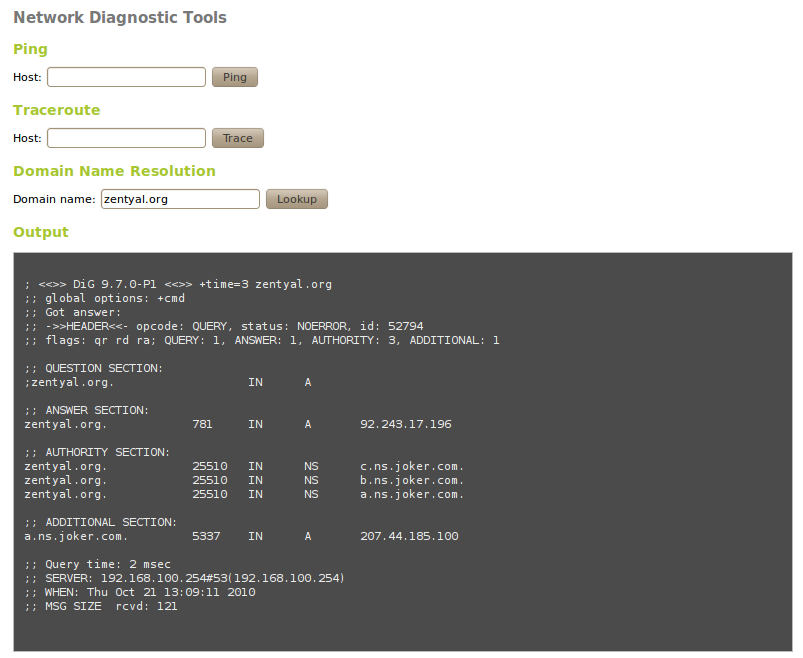Click the Lookup button

click(x=297, y=199)
